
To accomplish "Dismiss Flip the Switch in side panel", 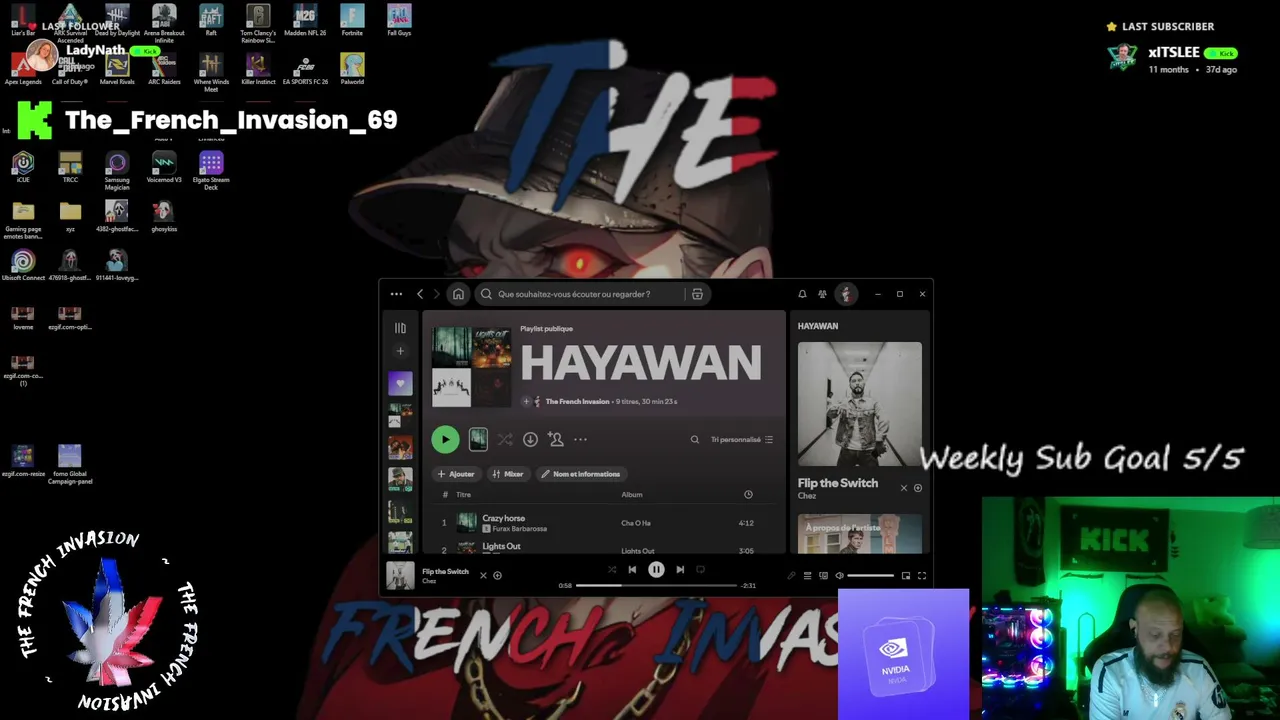I will [903, 488].
